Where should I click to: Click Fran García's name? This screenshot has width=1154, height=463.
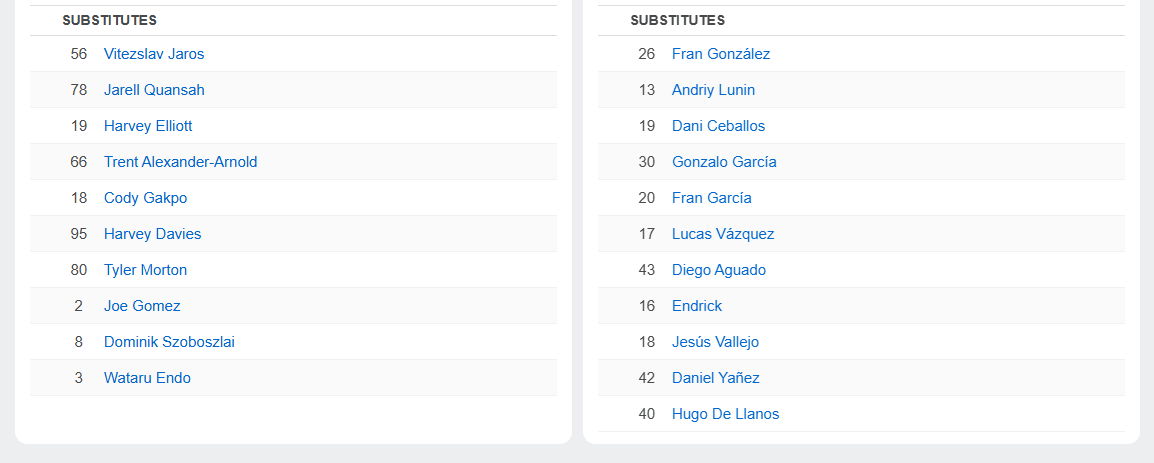coord(711,198)
